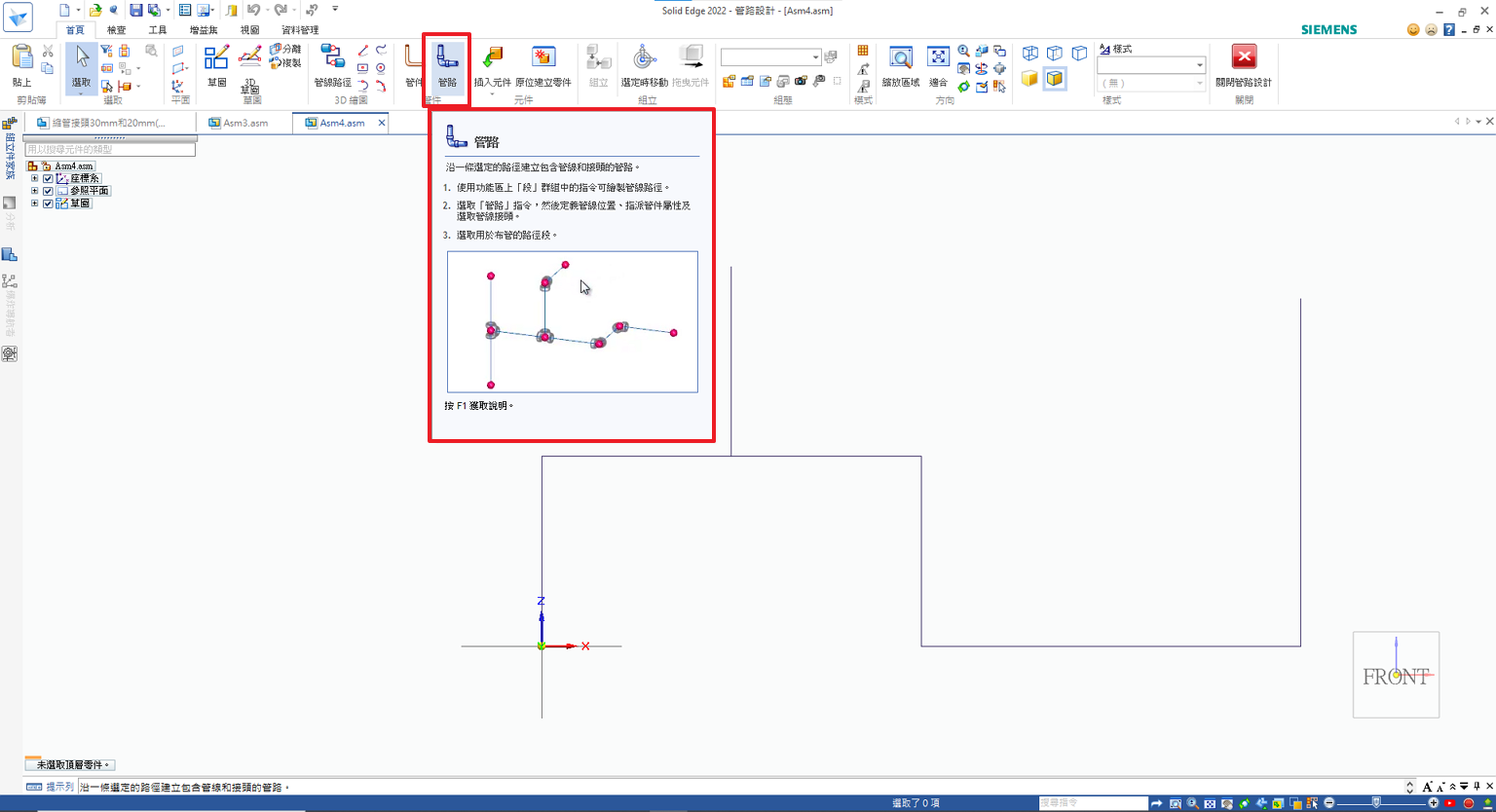Open the dropdown arrow under 插入元件
This screenshot has width=1496, height=812.
click(x=492, y=93)
